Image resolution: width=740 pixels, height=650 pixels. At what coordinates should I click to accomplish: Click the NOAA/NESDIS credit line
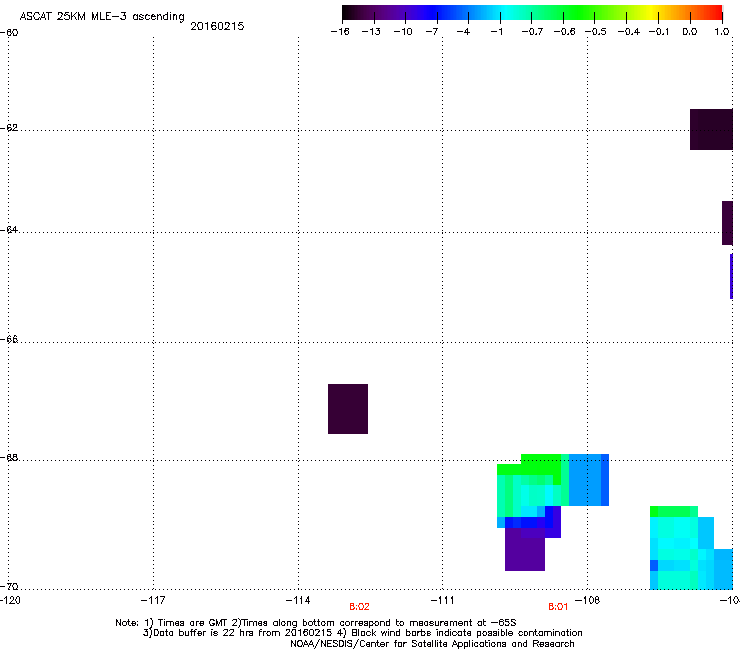tap(432, 644)
